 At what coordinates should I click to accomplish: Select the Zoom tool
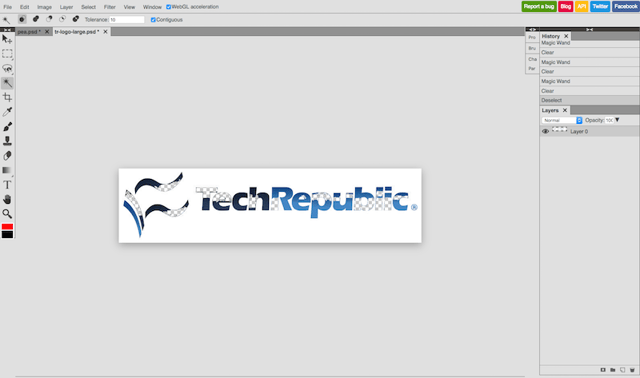[x=7, y=214]
